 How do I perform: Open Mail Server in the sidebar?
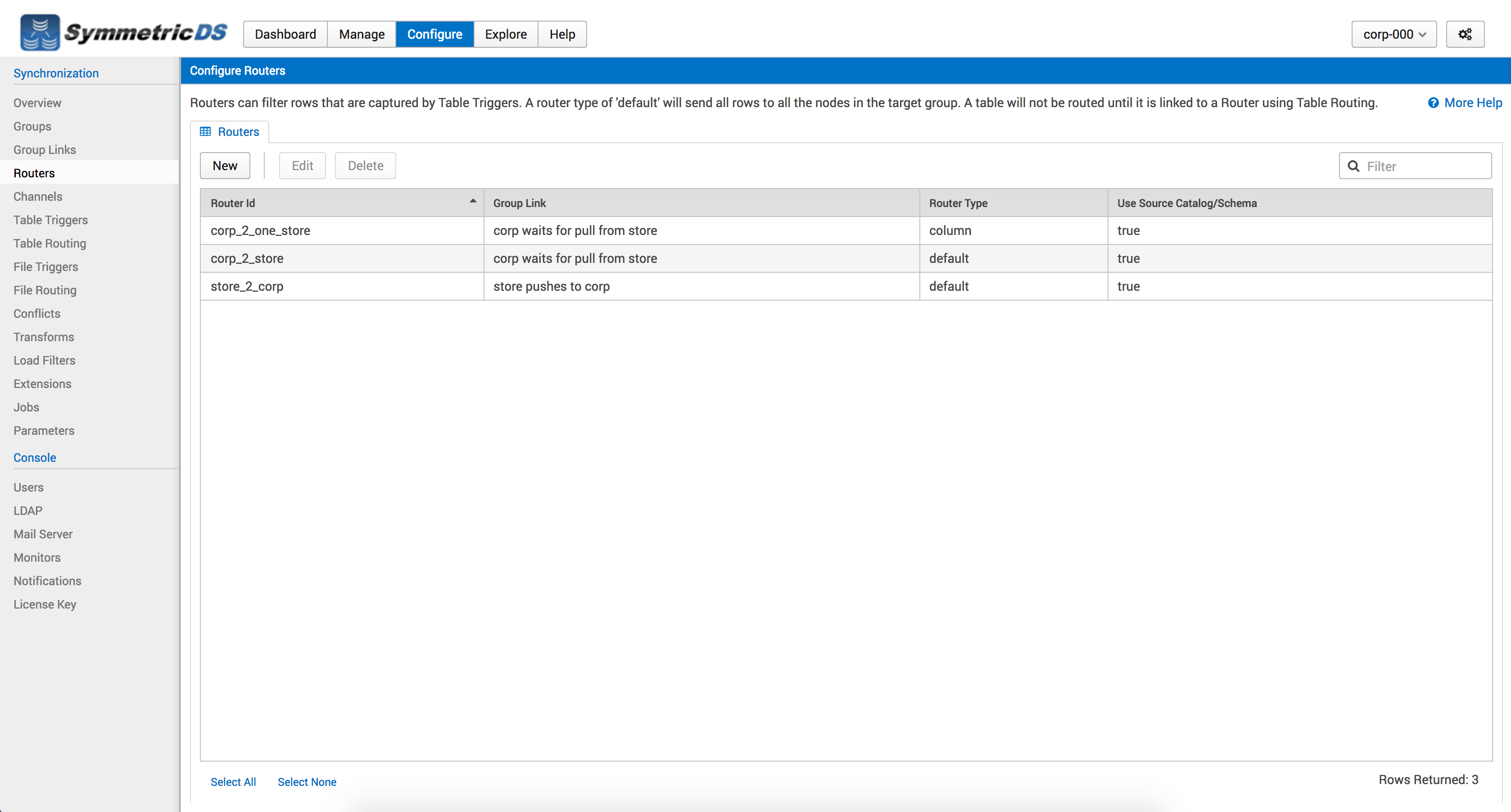click(x=43, y=534)
